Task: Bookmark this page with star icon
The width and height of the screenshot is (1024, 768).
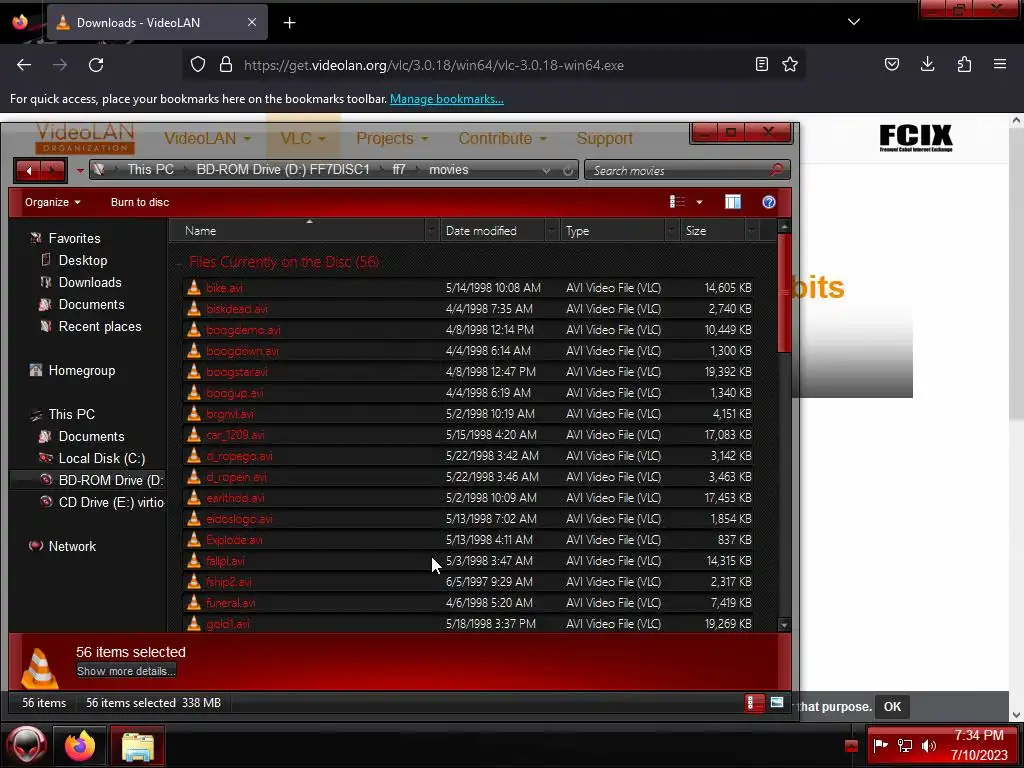Action: coord(790,64)
